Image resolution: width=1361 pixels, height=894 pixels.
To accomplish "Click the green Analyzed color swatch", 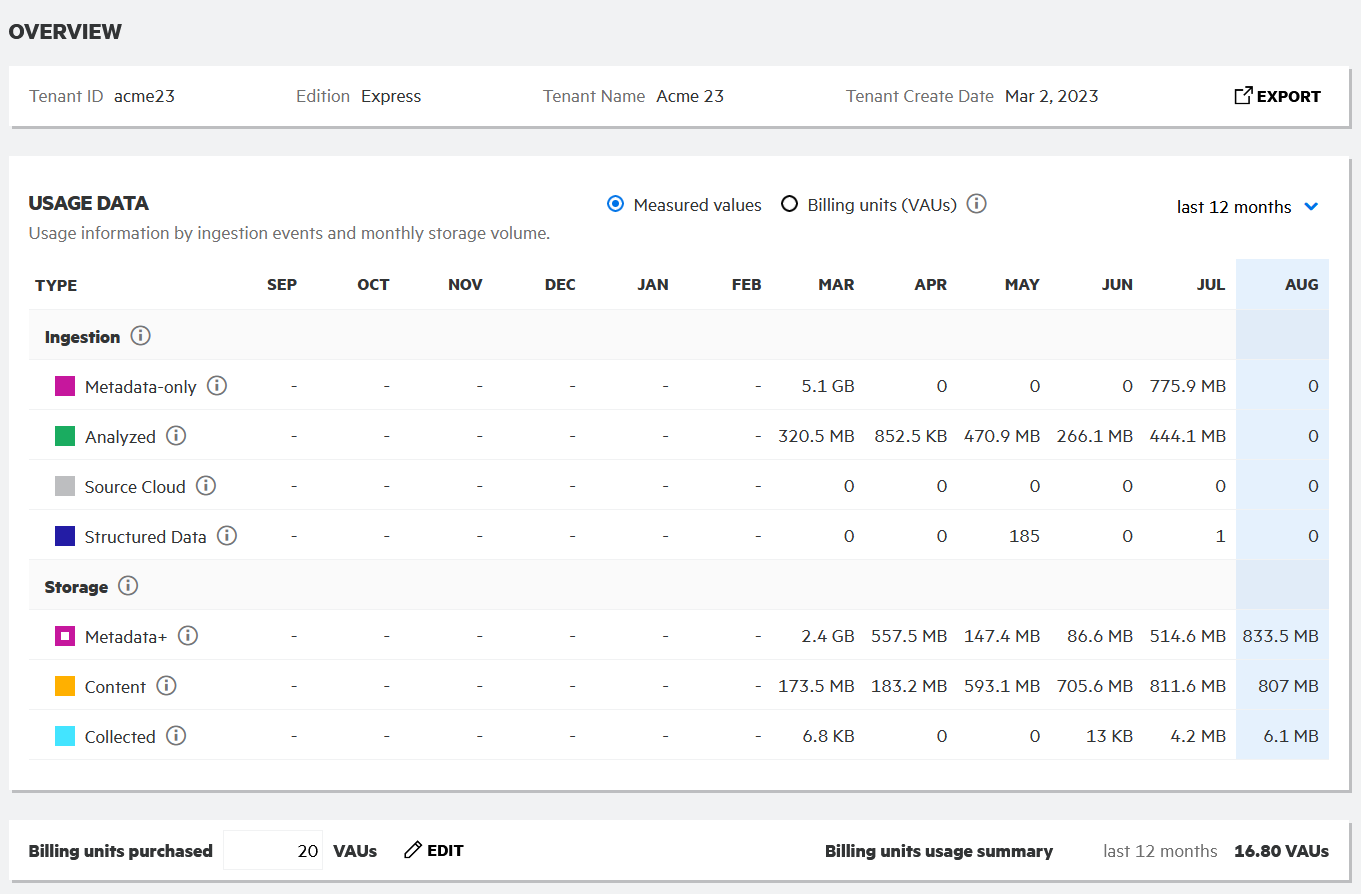I will point(65,436).
